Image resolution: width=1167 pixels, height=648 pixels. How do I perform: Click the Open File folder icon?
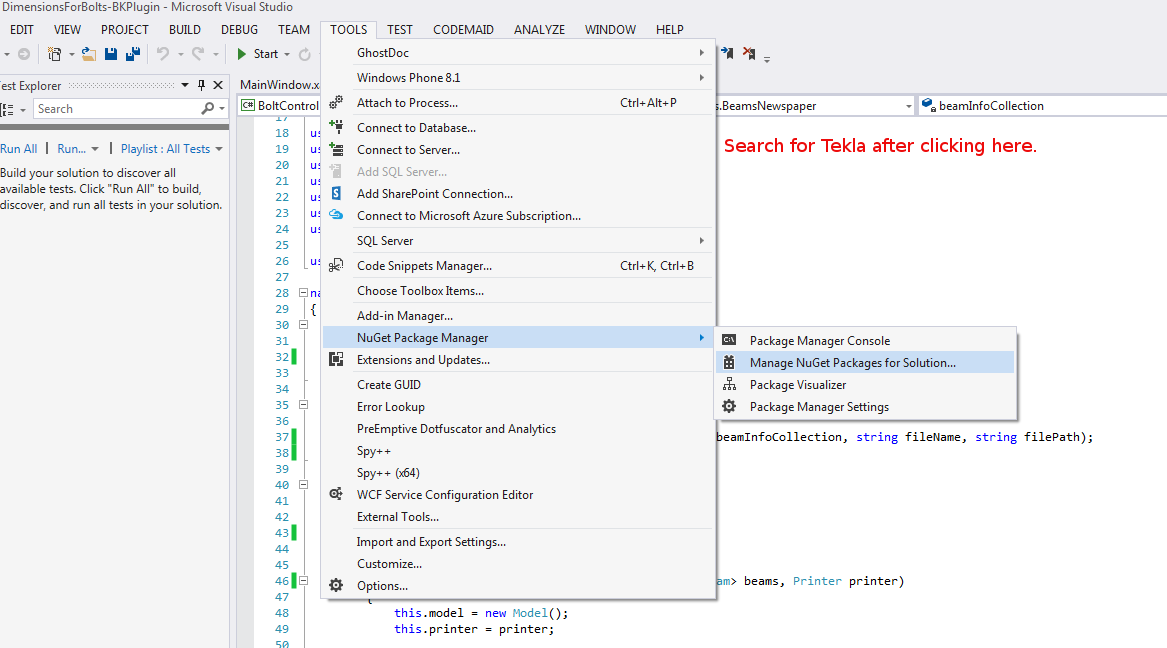point(89,54)
